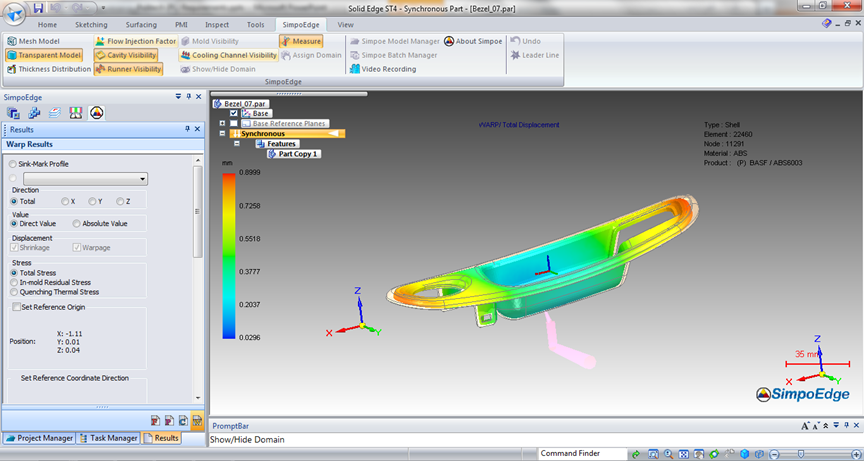Open the Solid Edge application button
The height and width of the screenshot is (461, 864).
(14, 12)
